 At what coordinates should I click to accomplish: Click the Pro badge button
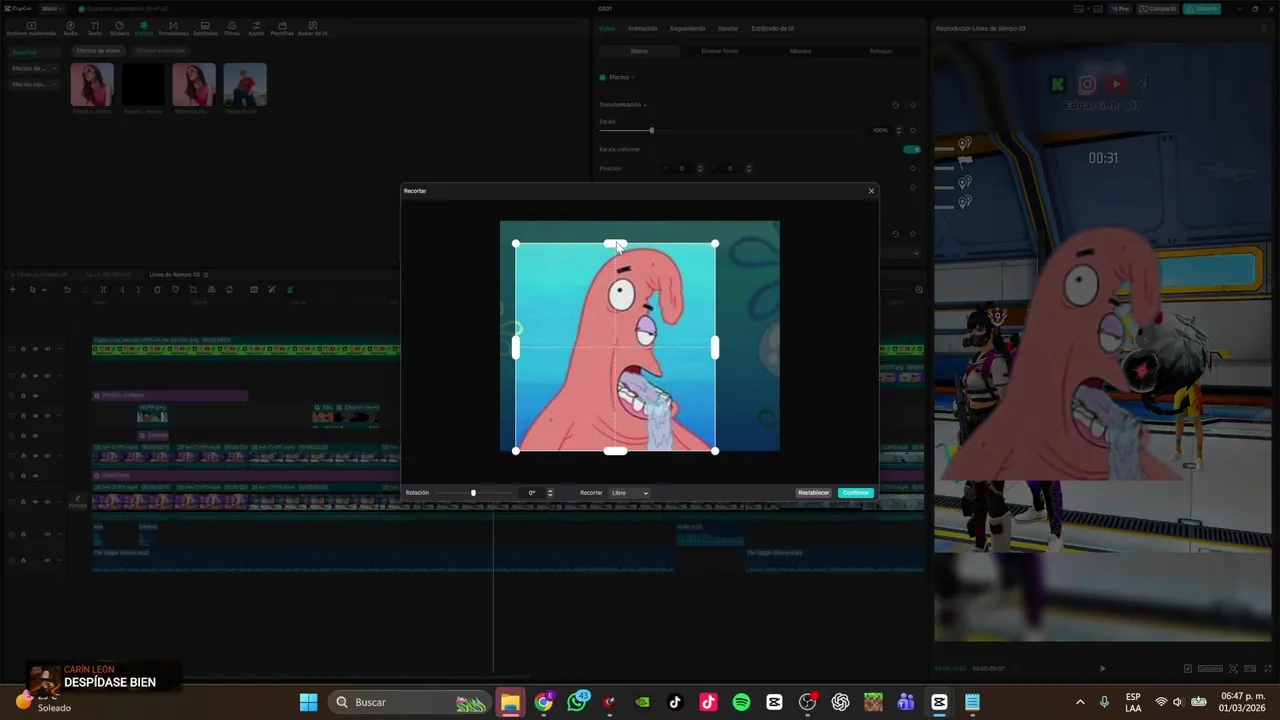pyautogui.click(x=1119, y=9)
